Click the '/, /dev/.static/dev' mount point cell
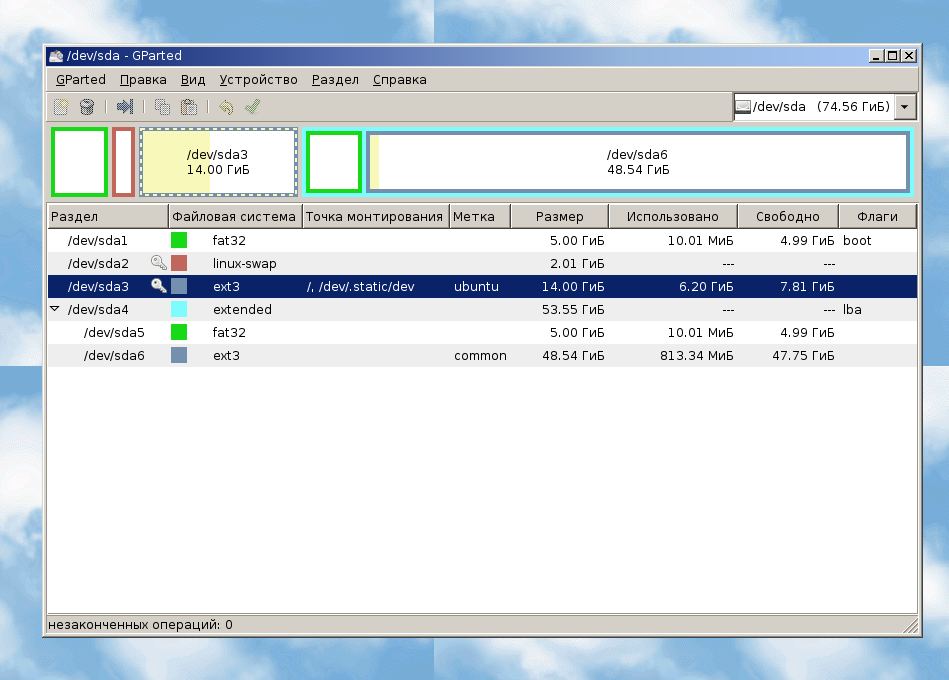Viewport: 949px width, 680px height. (x=361, y=286)
